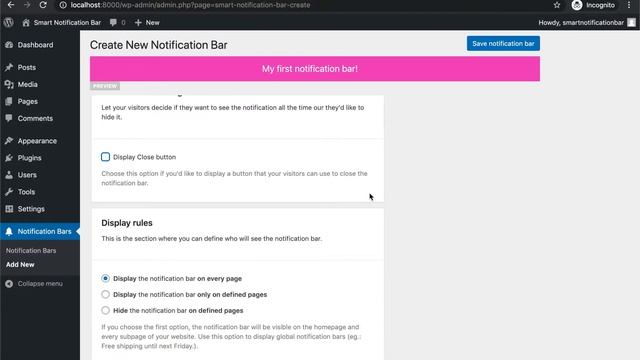Click the Incognito profile icon
640x360 pixels.
(x=577, y=5)
